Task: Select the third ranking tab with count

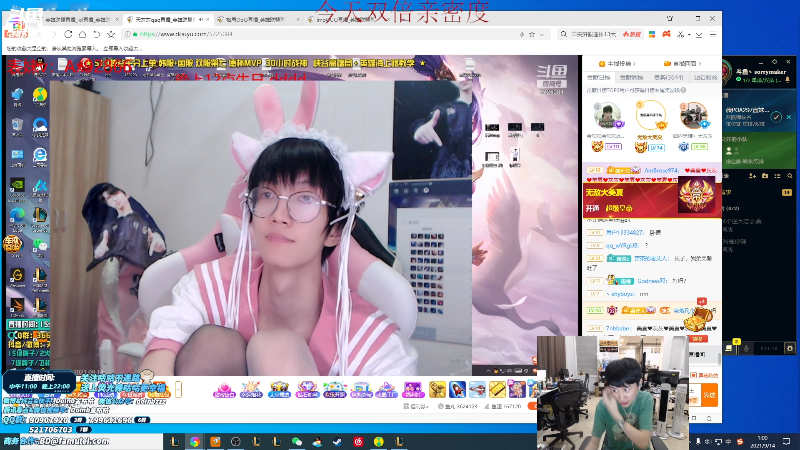Action: point(668,78)
